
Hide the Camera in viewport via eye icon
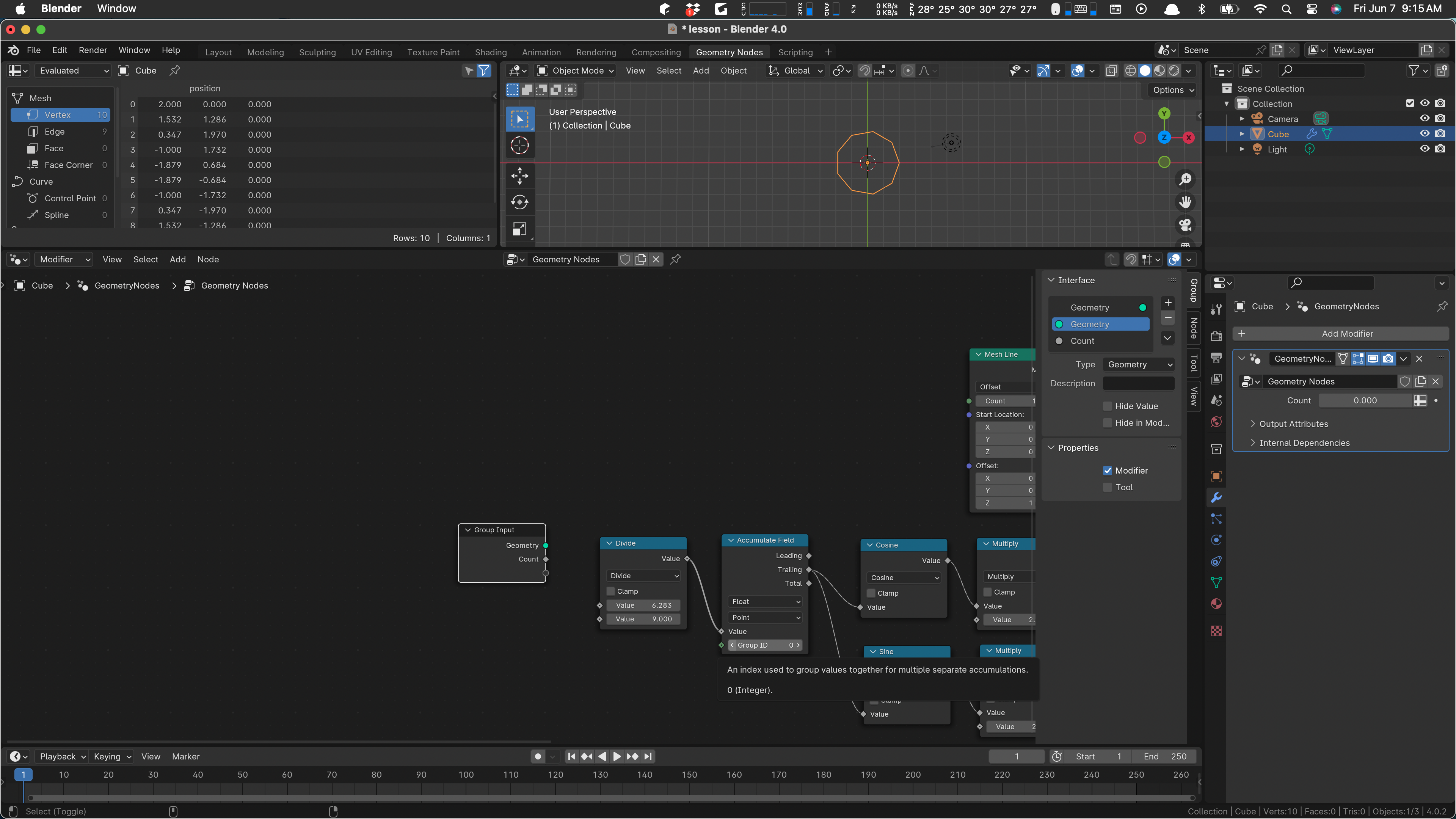click(x=1425, y=119)
